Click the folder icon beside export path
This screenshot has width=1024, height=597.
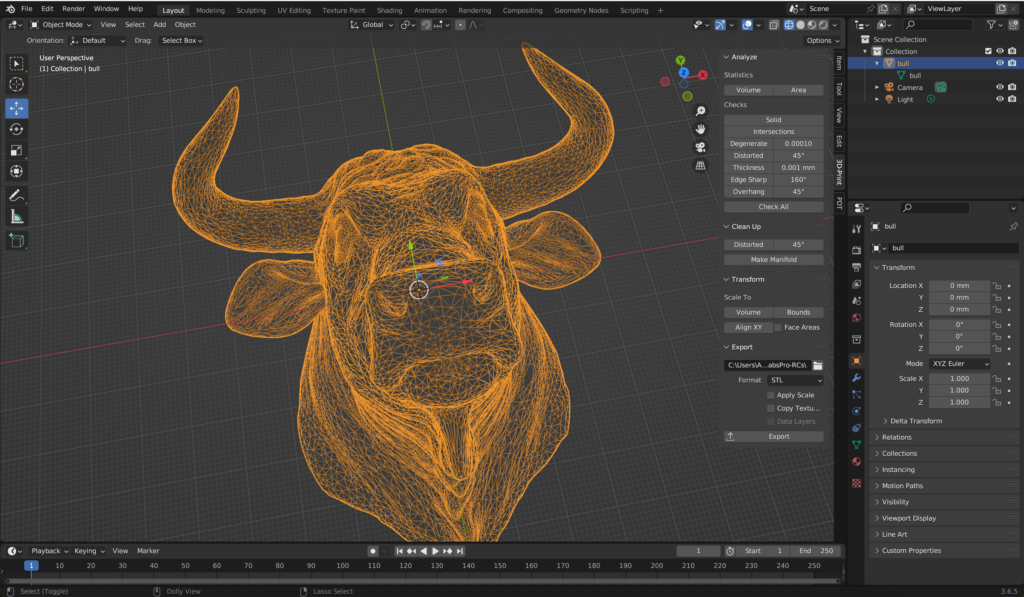(x=817, y=365)
